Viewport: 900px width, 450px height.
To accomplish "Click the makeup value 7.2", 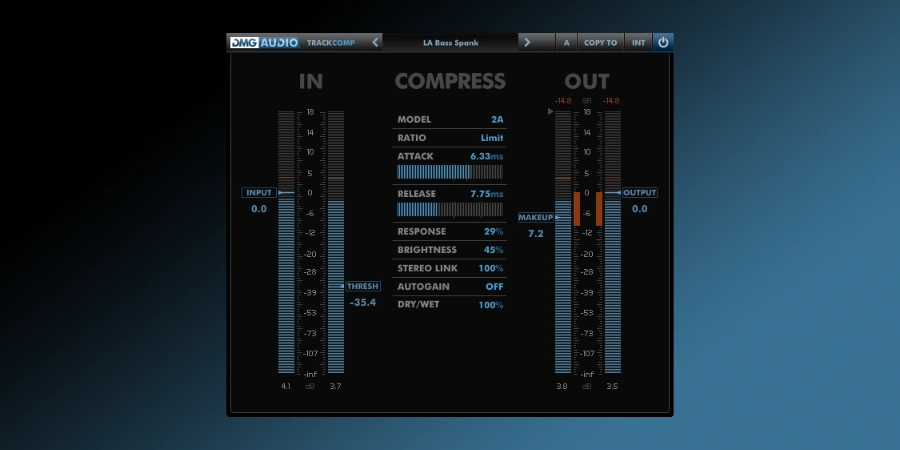I will point(536,234).
